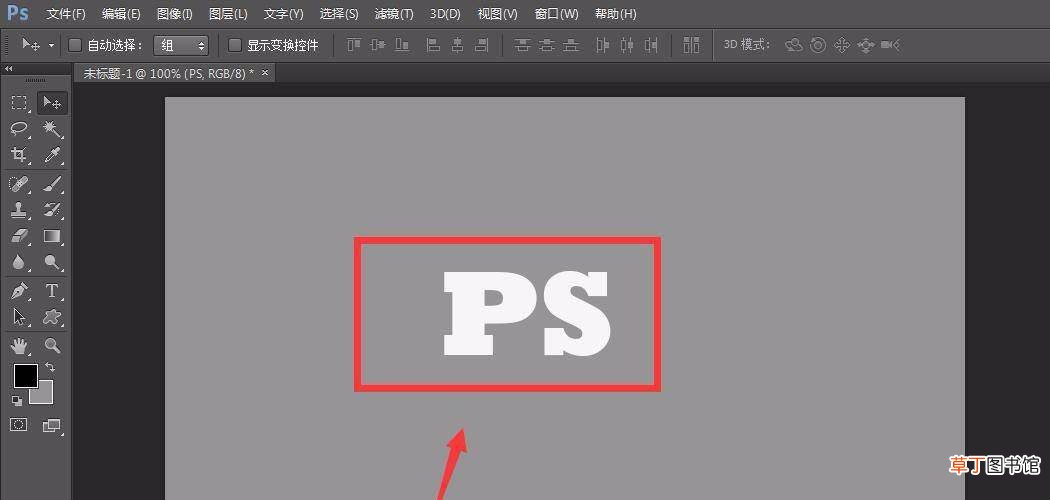
Task: Select the Type (T) tool
Action: [x=52, y=290]
